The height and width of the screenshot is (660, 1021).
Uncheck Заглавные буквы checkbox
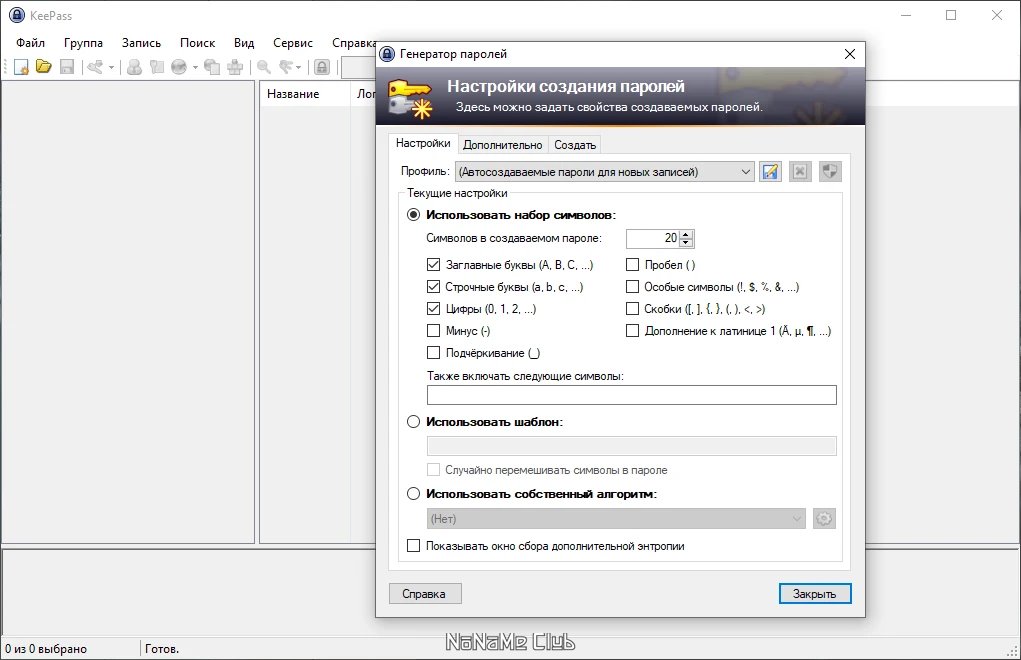434,265
